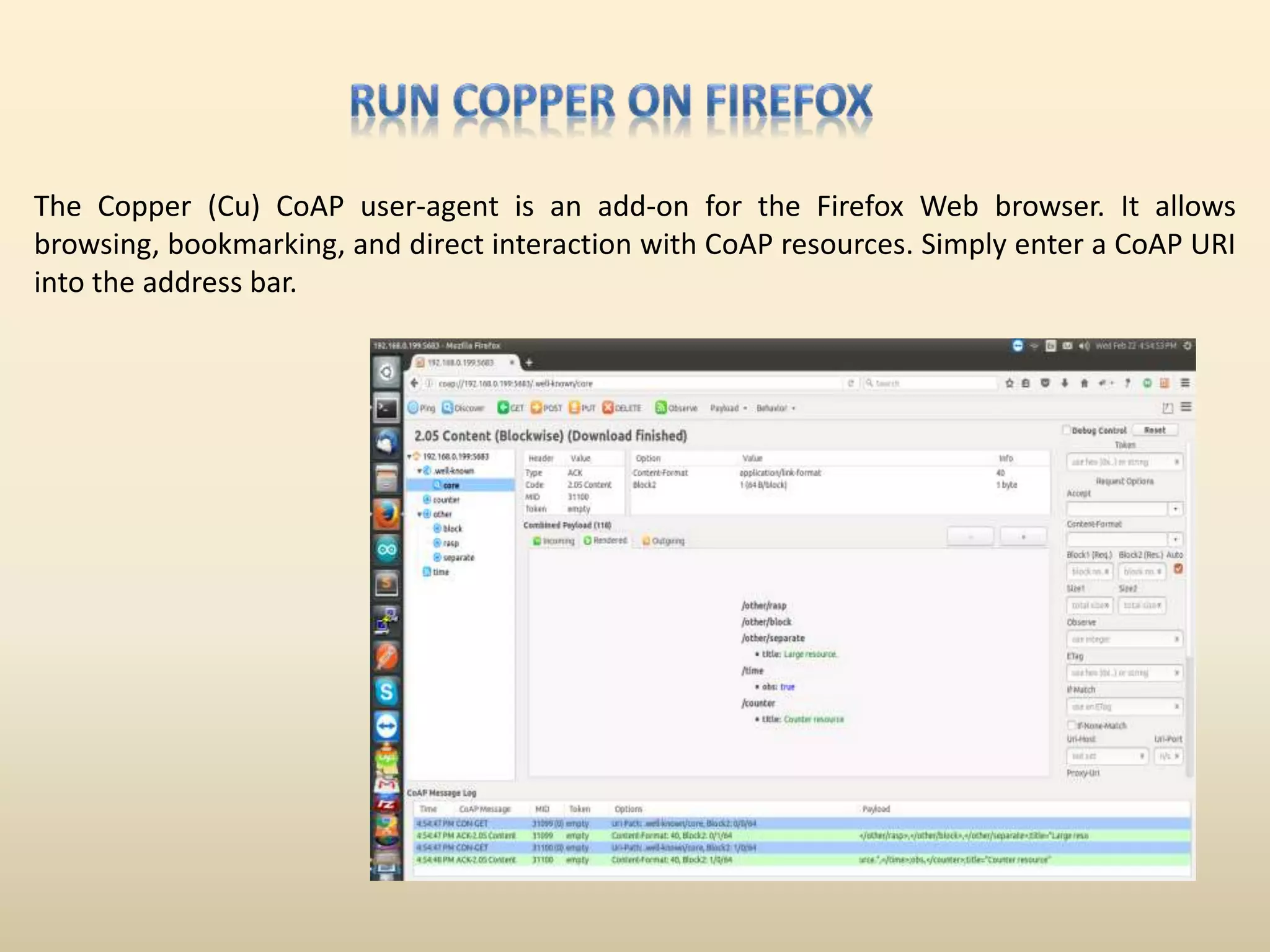Click the Firefox Search box
The width and height of the screenshot is (1270, 952).
930,384
